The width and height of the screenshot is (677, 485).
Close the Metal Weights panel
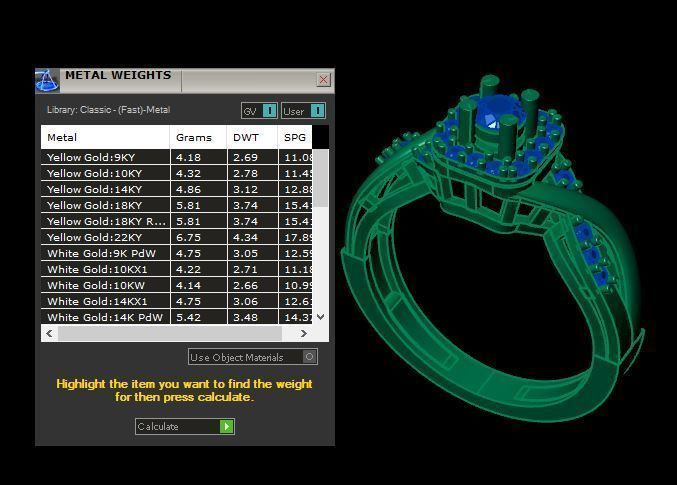click(323, 79)
